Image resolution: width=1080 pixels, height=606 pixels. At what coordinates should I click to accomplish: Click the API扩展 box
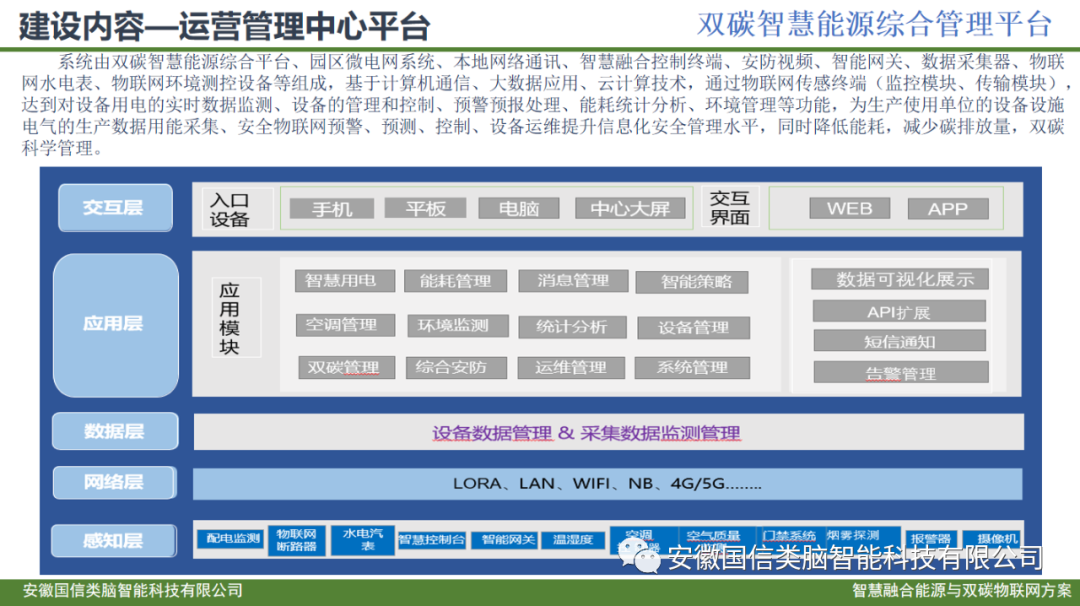pos(898,311)
